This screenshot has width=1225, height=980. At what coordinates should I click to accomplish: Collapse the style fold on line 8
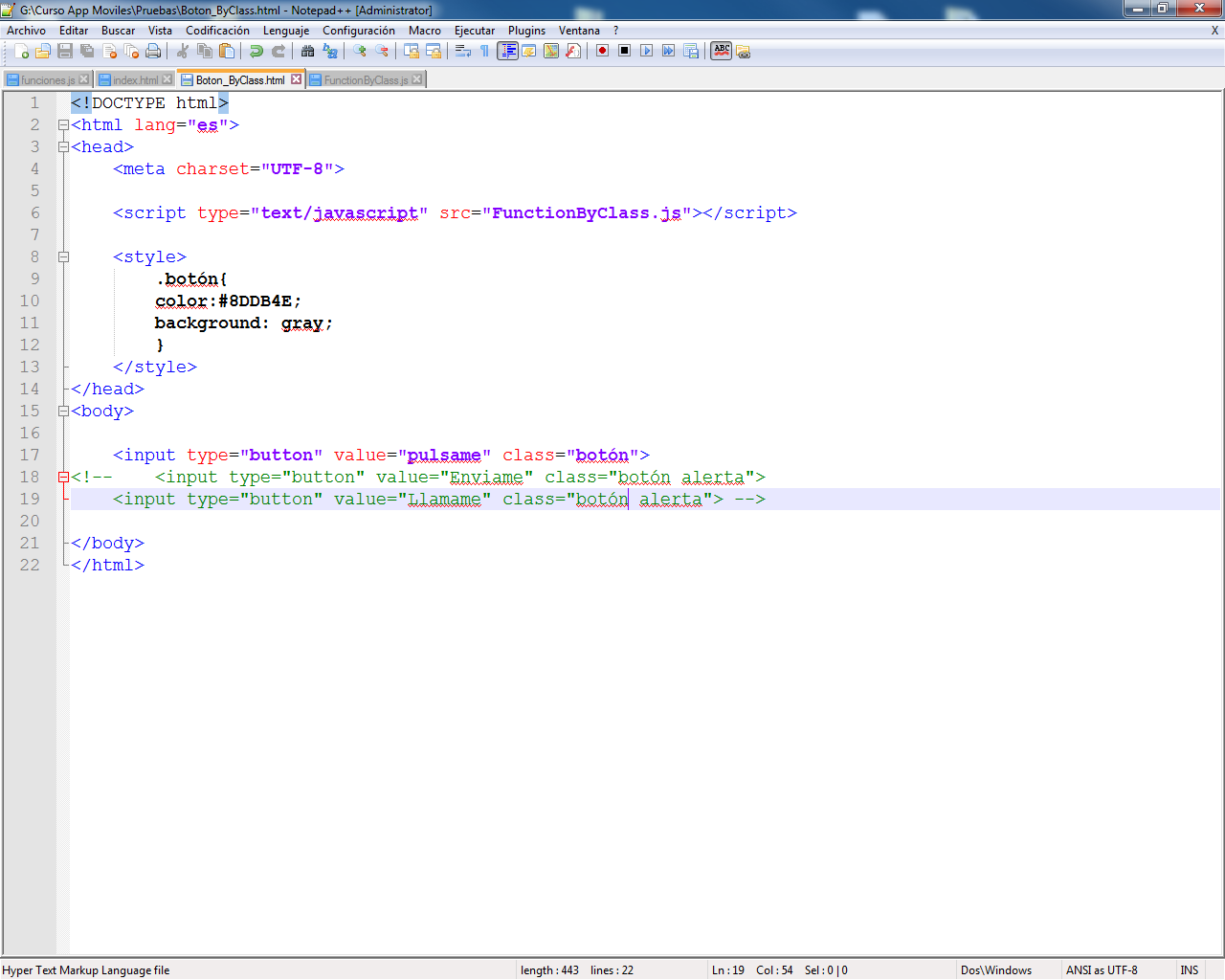[x=63, y=256]
